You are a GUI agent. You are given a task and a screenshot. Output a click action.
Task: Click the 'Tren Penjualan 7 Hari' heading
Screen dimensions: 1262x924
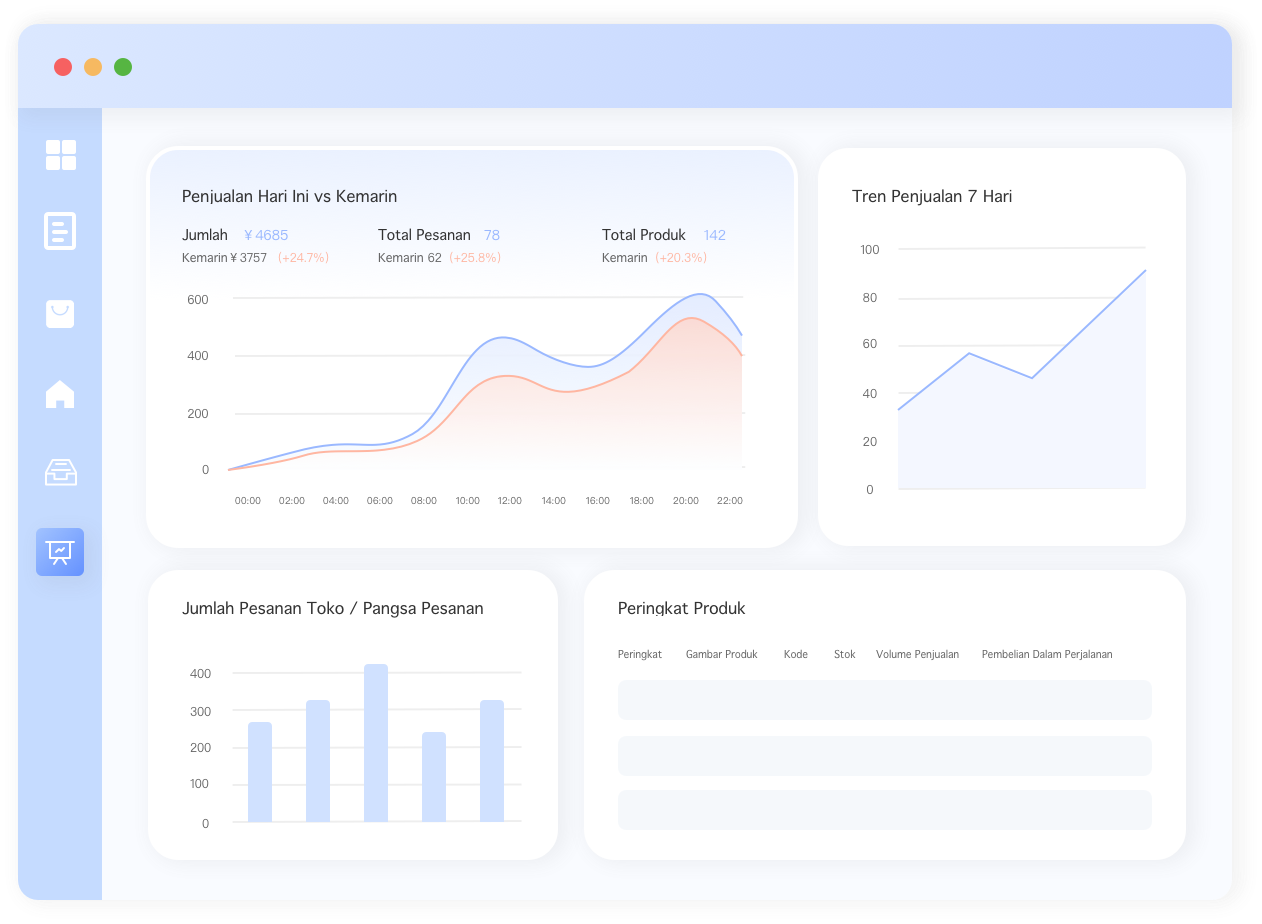932,196
